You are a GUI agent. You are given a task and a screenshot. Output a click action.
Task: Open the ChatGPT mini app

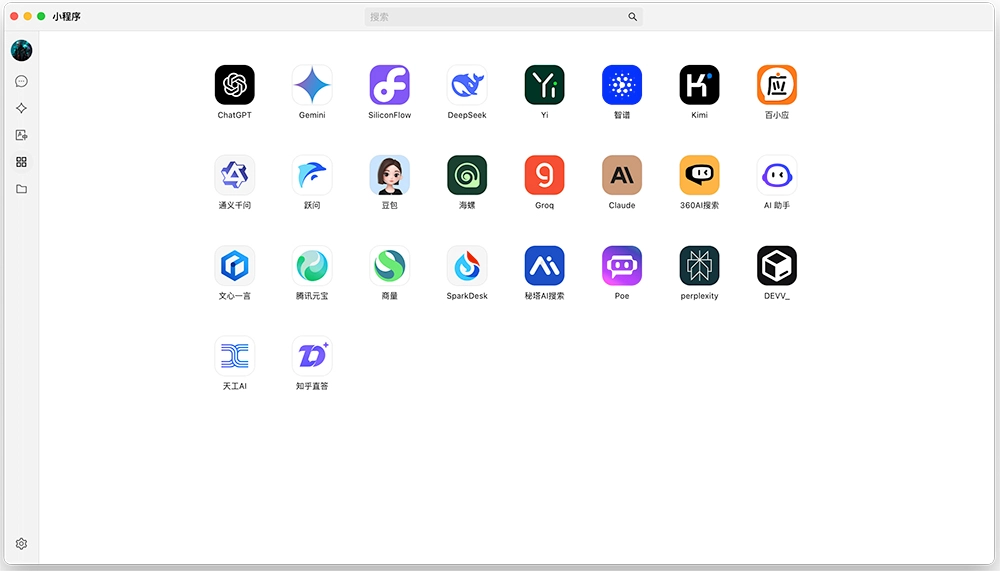(234, 85)
